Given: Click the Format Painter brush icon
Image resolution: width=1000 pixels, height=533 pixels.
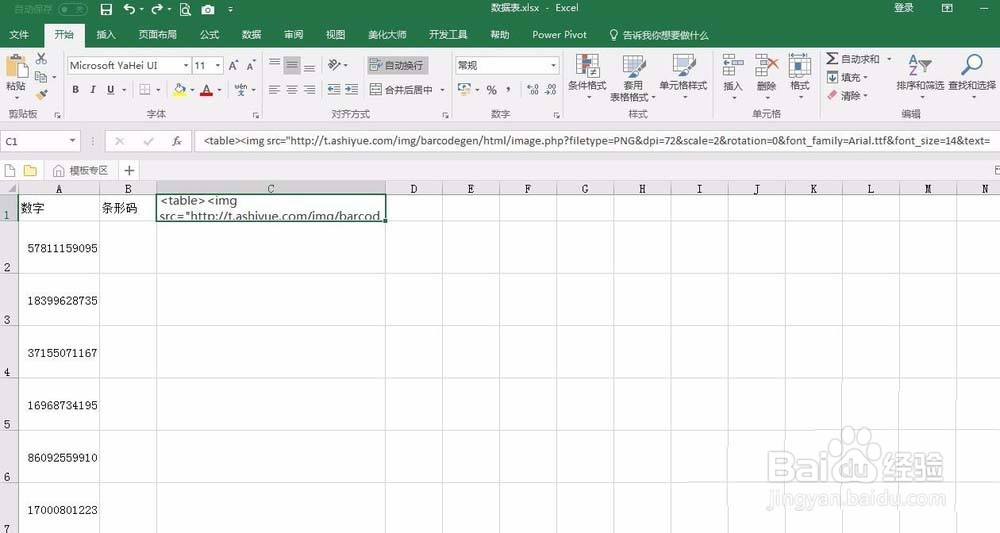Looking at the screenshot, I should 41,94.
